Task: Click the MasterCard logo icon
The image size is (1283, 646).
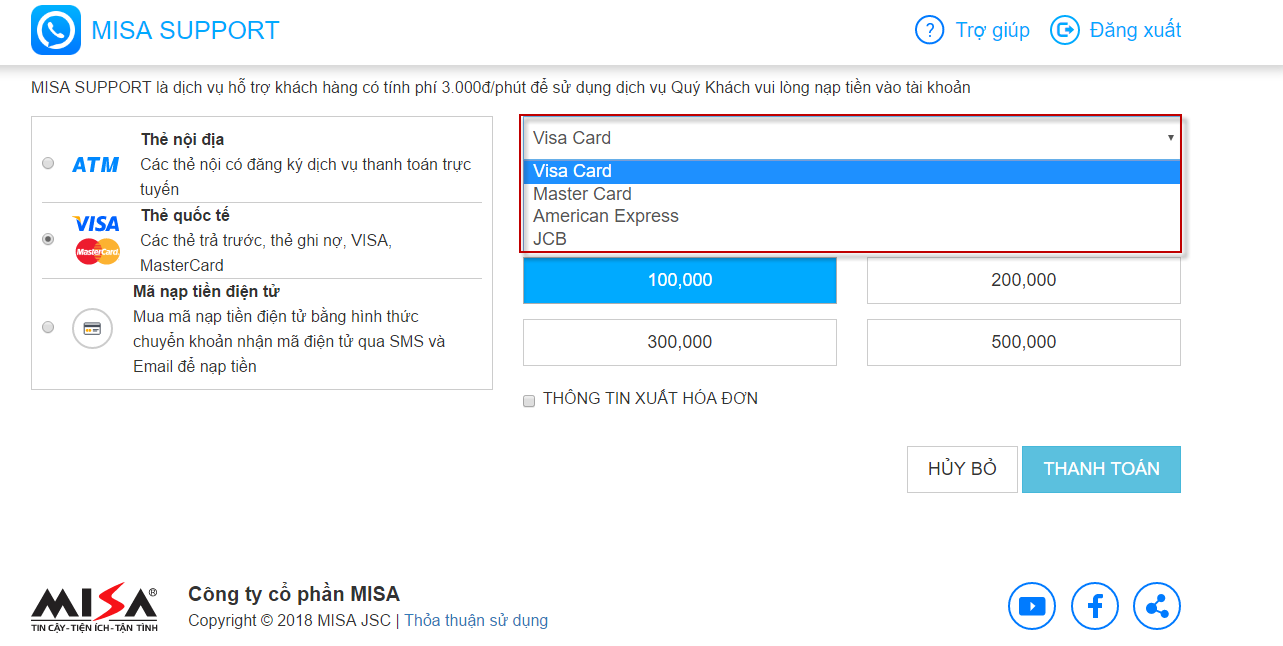Action: pos(97,252)
